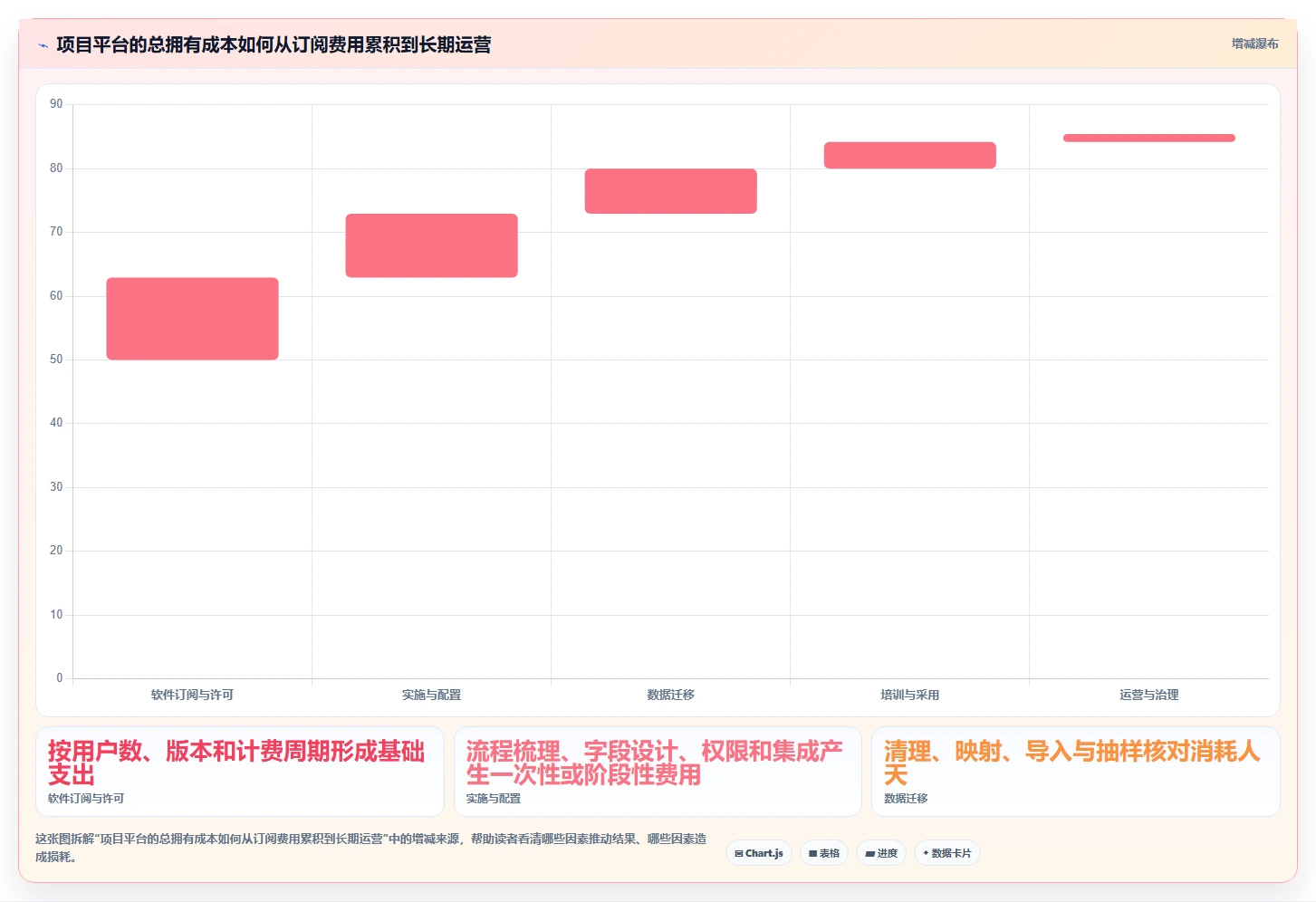
Task: Select the 表格 tag chip
Action: pyautogui.click(x=824, y=853)
